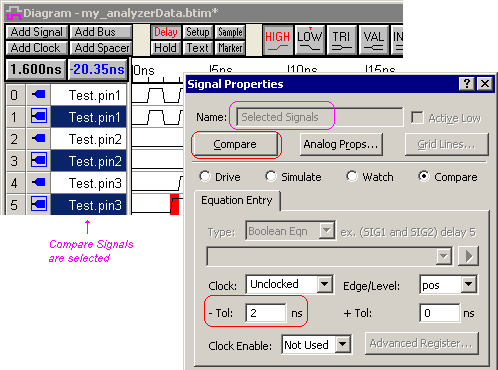This screenshot has height=370, width=498.
Task: Click Add Signal button
Action: tap(37, 32)
